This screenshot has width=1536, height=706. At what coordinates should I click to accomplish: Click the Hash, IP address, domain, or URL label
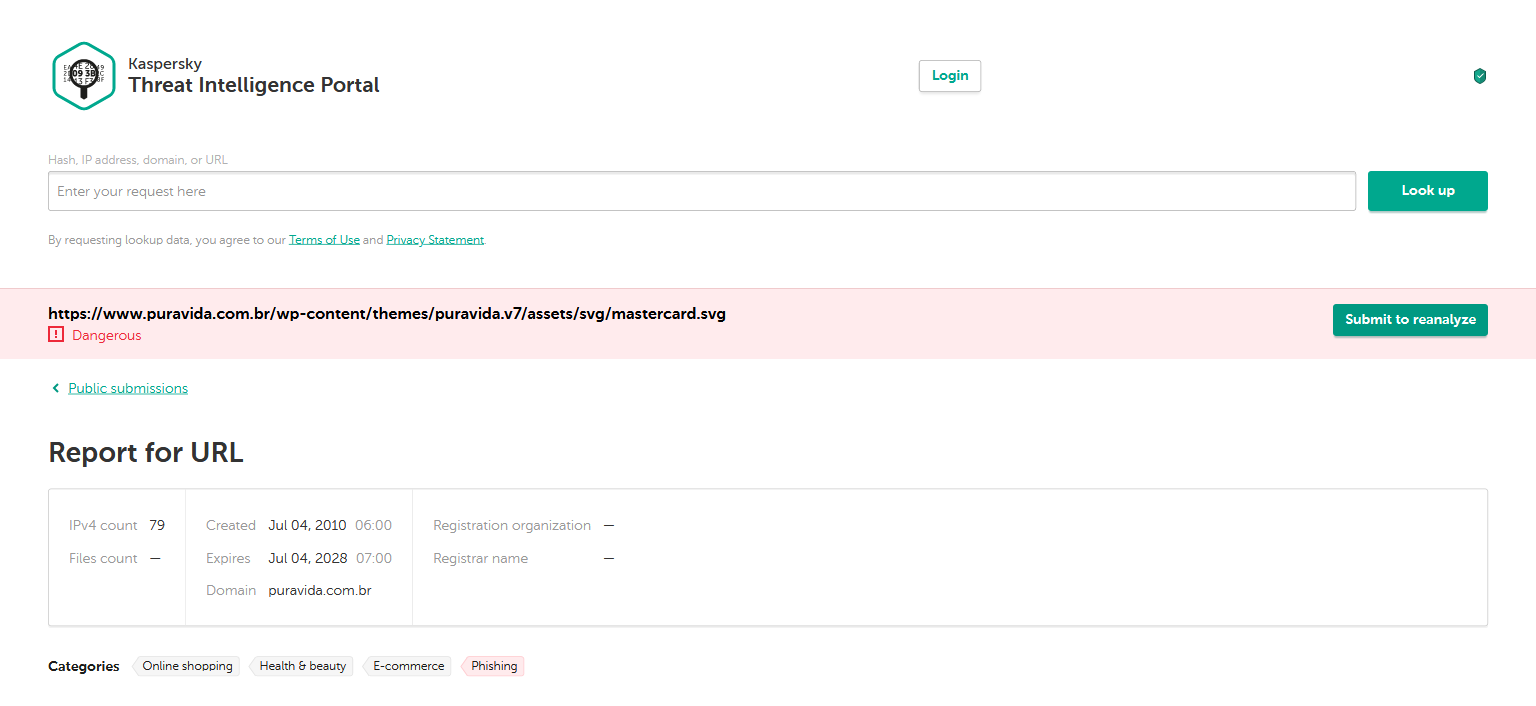pos(138,160)
